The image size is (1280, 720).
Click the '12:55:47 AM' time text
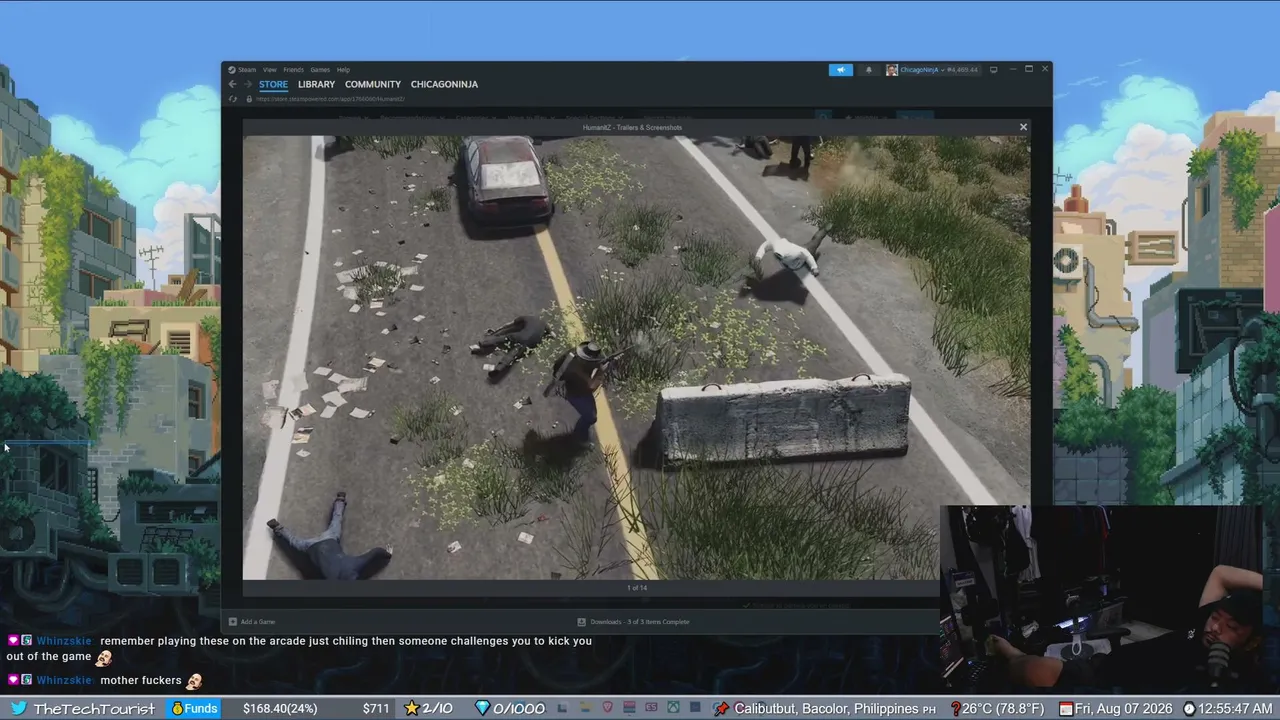(x=1235, y=709)
